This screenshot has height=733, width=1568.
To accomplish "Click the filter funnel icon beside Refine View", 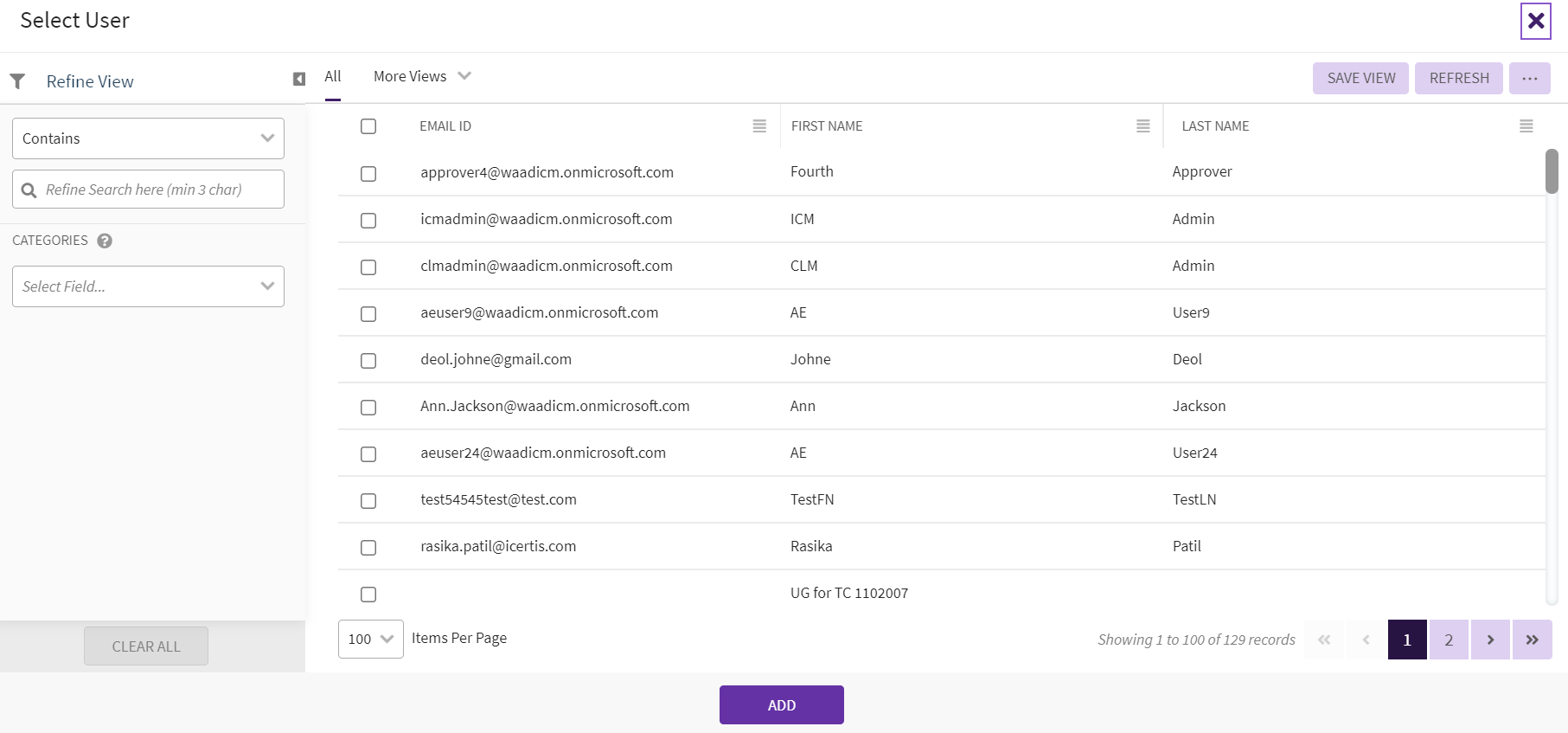I will pyautogui.click(x=17, y=81).
